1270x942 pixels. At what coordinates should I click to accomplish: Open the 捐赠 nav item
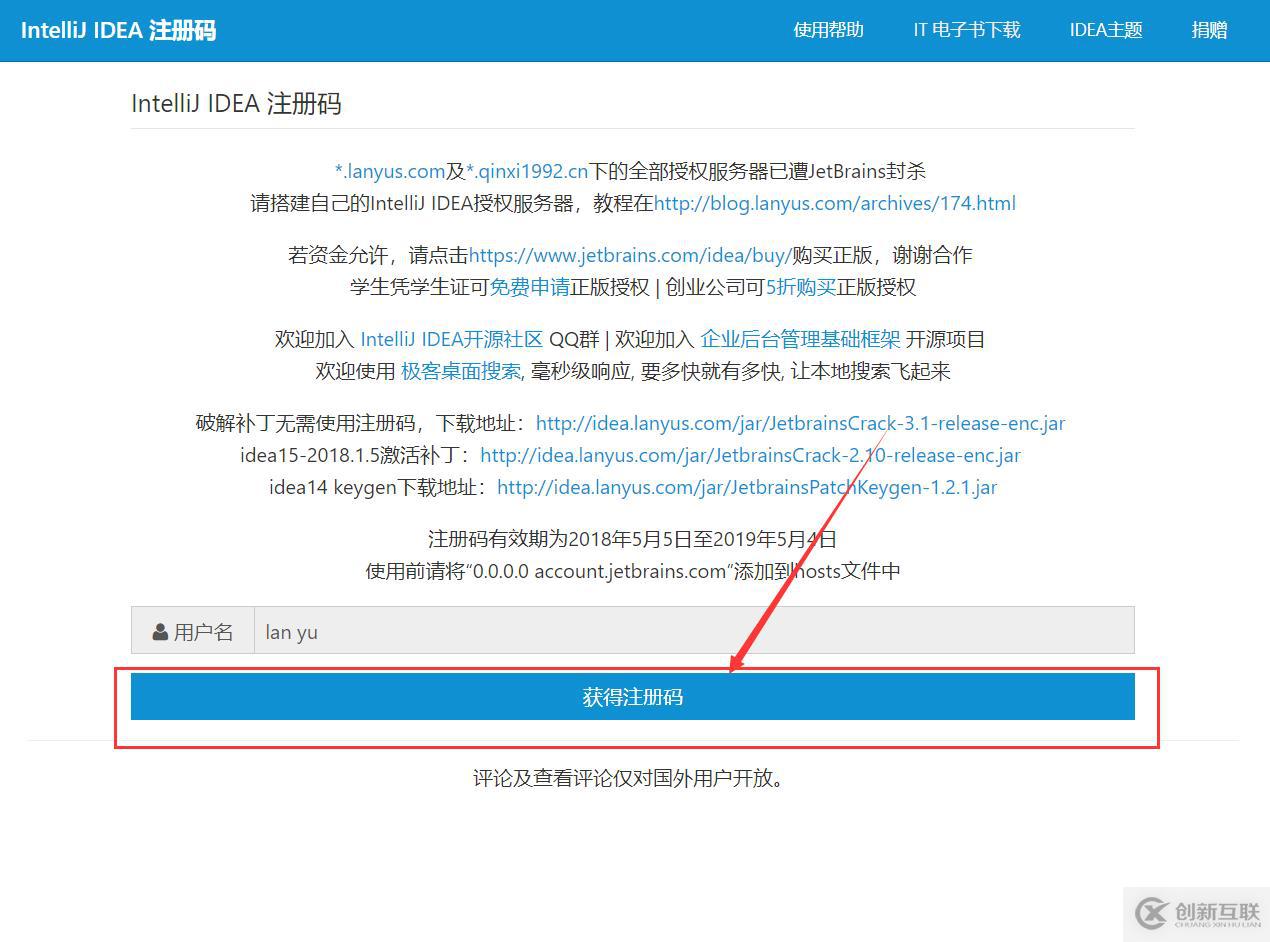[1209, 30]
